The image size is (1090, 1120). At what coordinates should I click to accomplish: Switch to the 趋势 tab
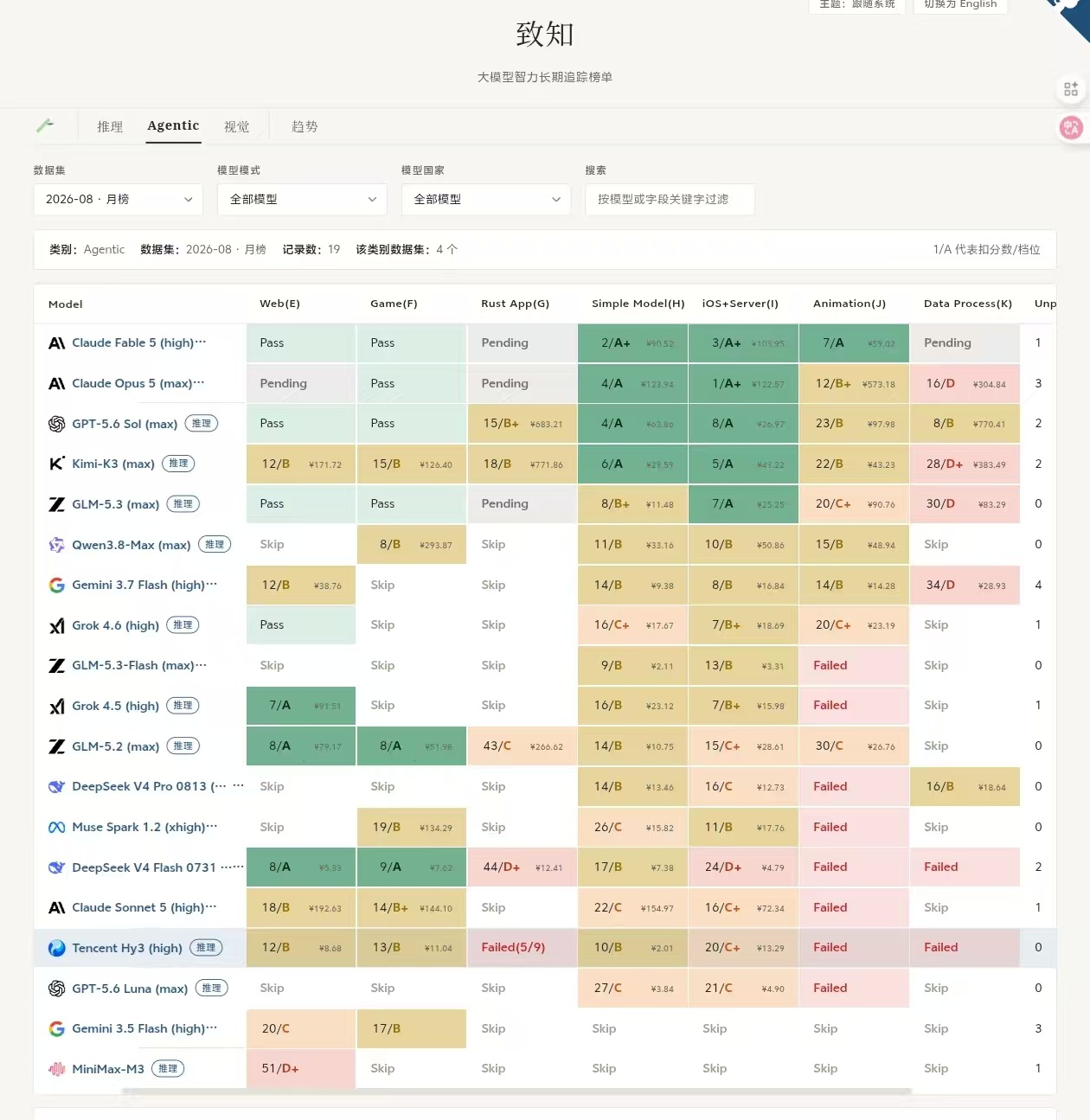click(305, 126)
